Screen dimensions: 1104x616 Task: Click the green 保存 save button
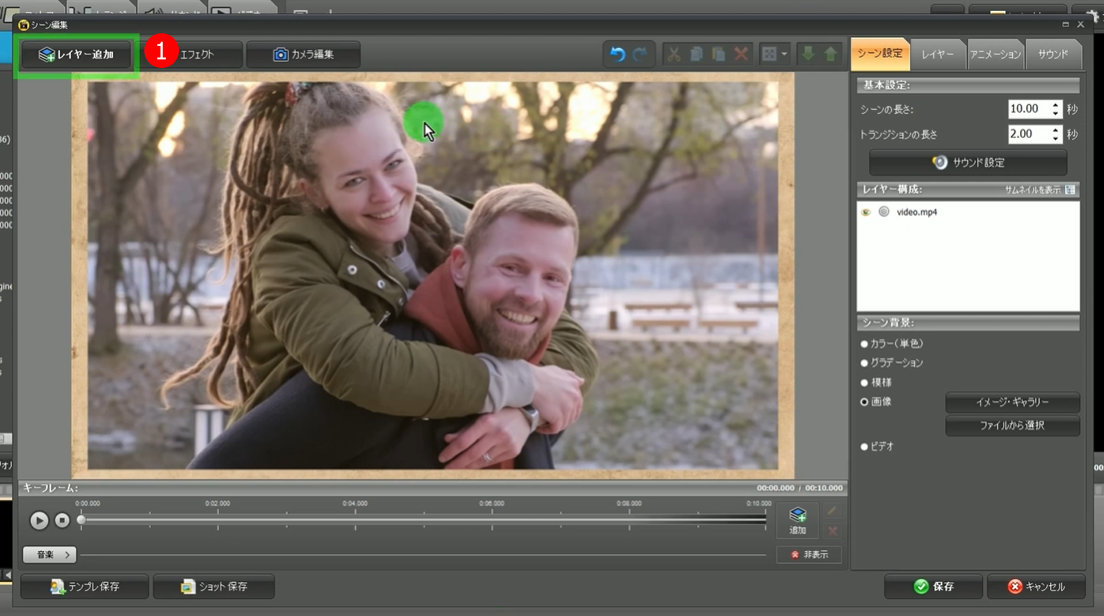pyautogui.click(x=933, y=587)
